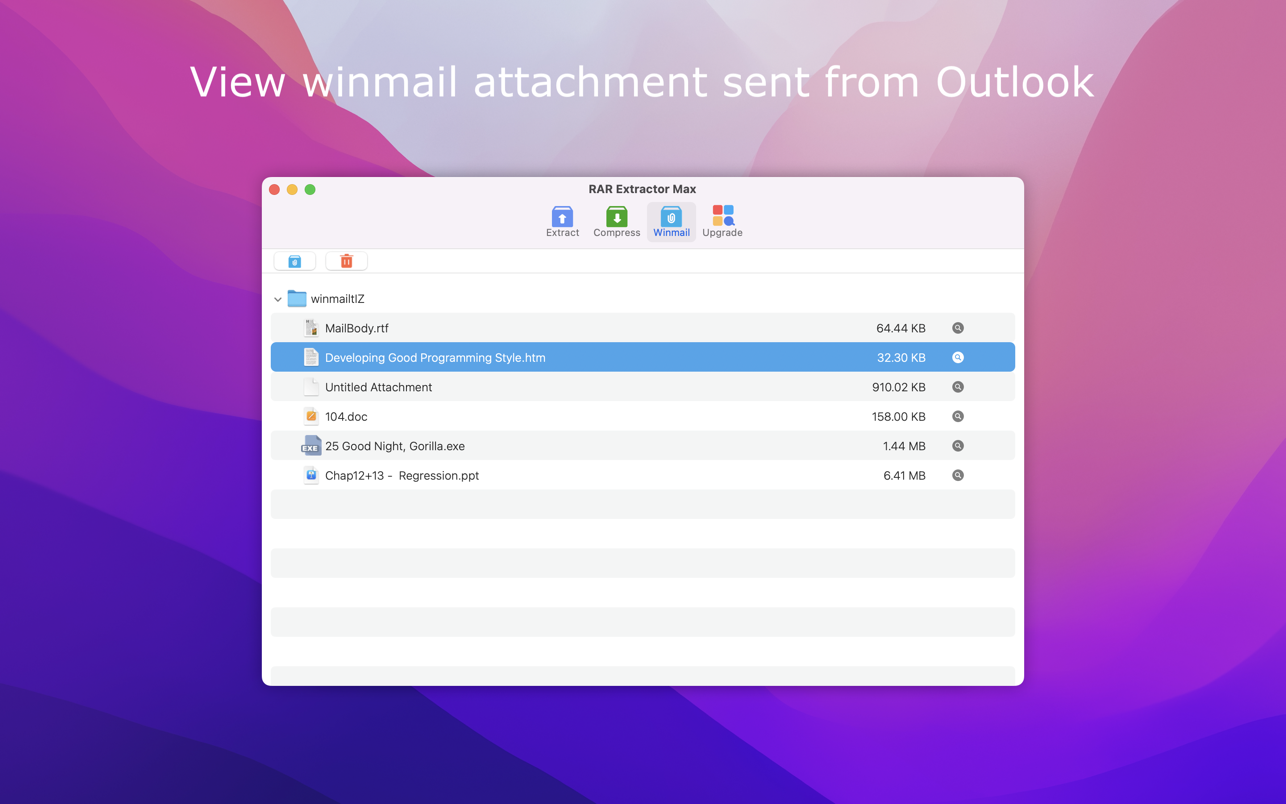Preview Untitled Attachment using magnifier icon
Viewport: 1286px width, 804px height.
tap(957, 387)
